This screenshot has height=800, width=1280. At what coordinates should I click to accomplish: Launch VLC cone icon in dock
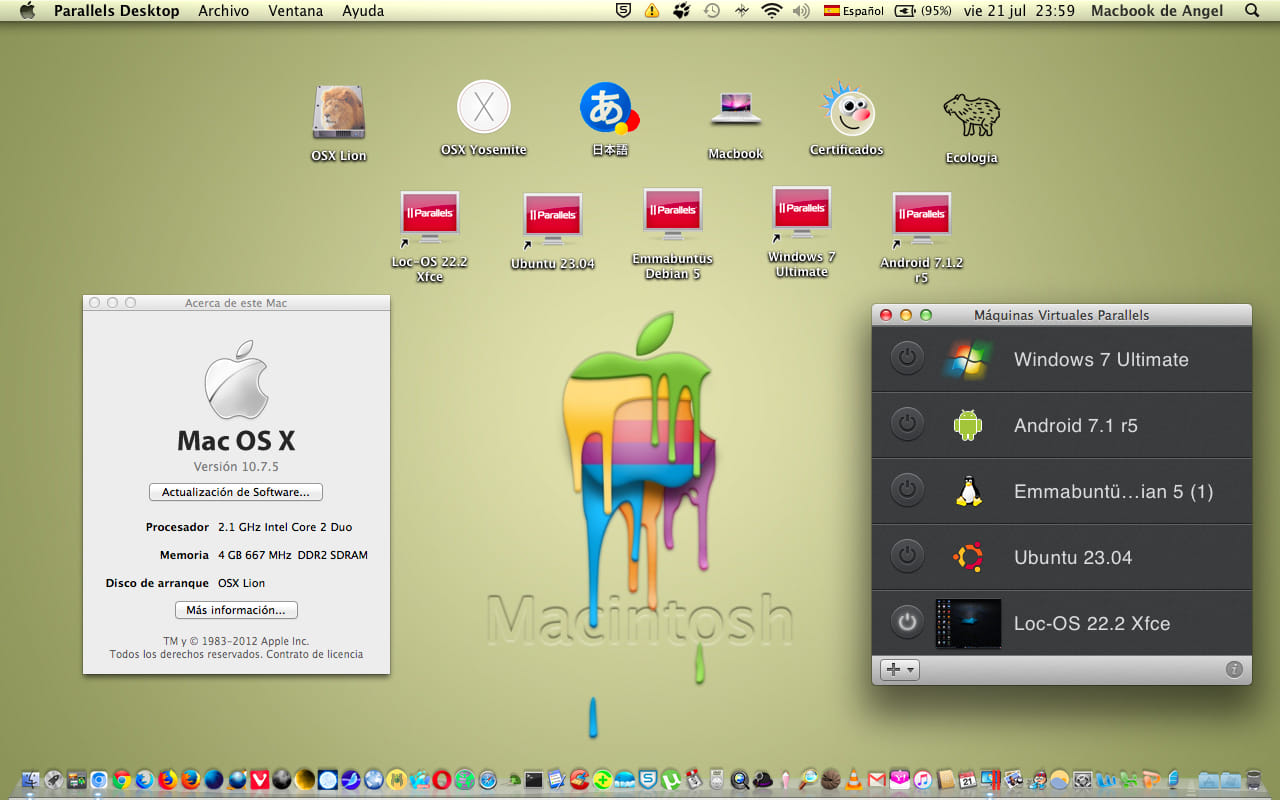pos(854,780)
